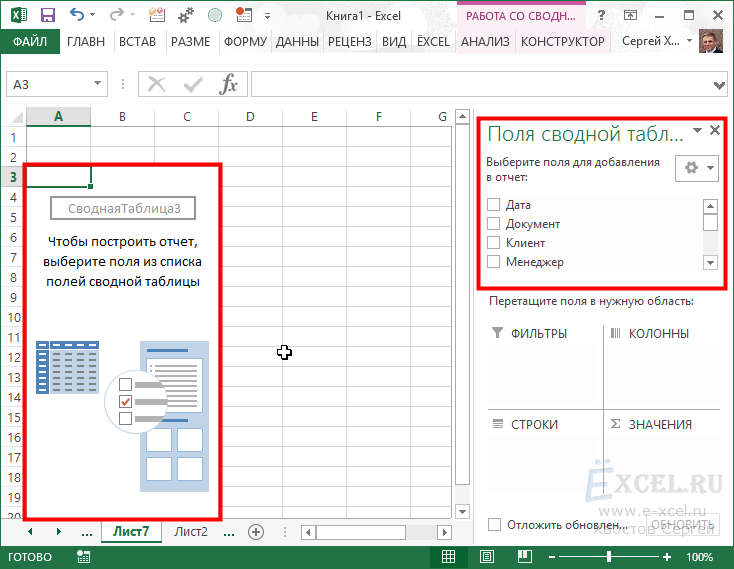Click the next sheet navigation arrow

coord(59,532)
